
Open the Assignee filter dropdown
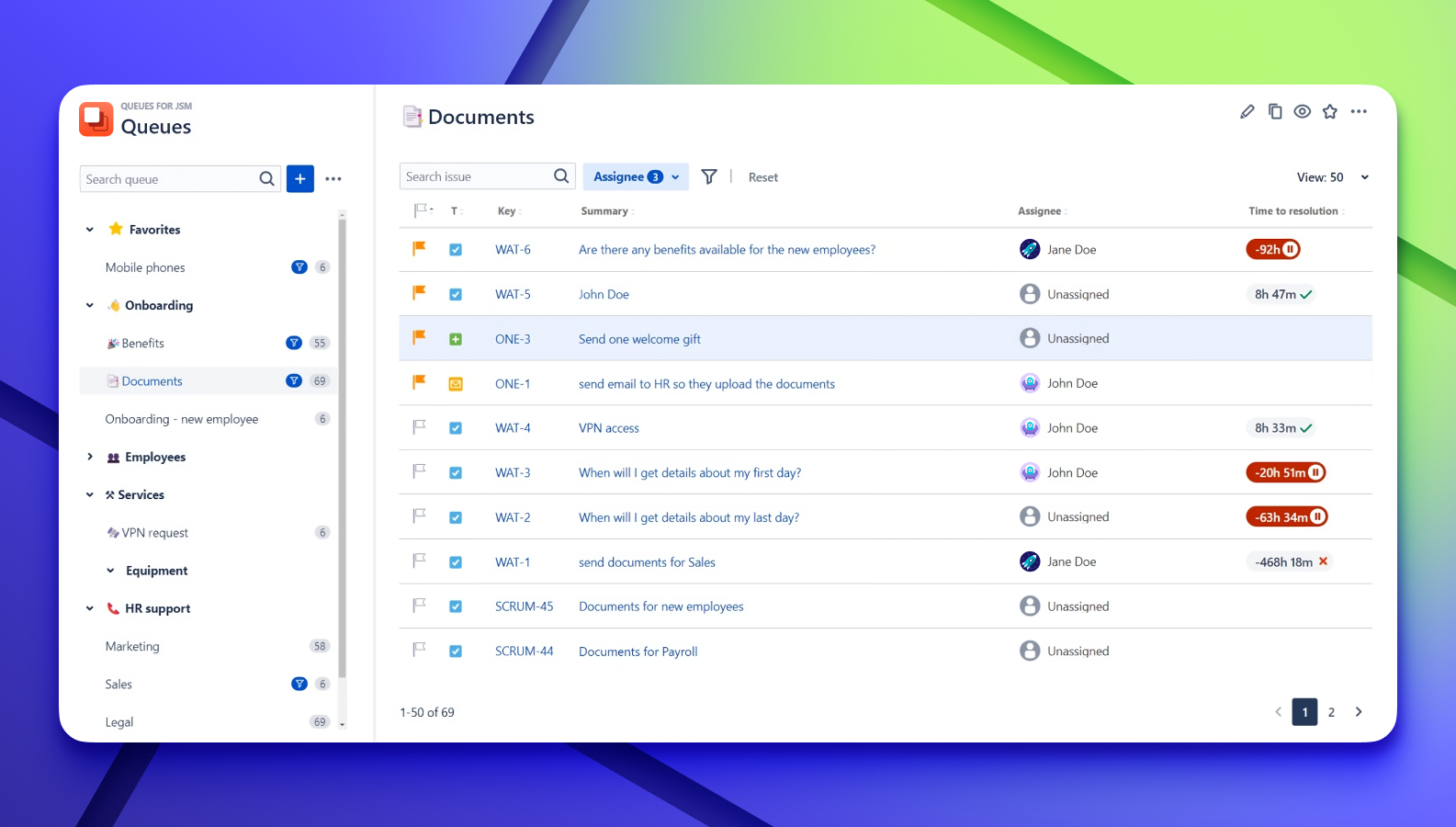(x=636, y=176)
